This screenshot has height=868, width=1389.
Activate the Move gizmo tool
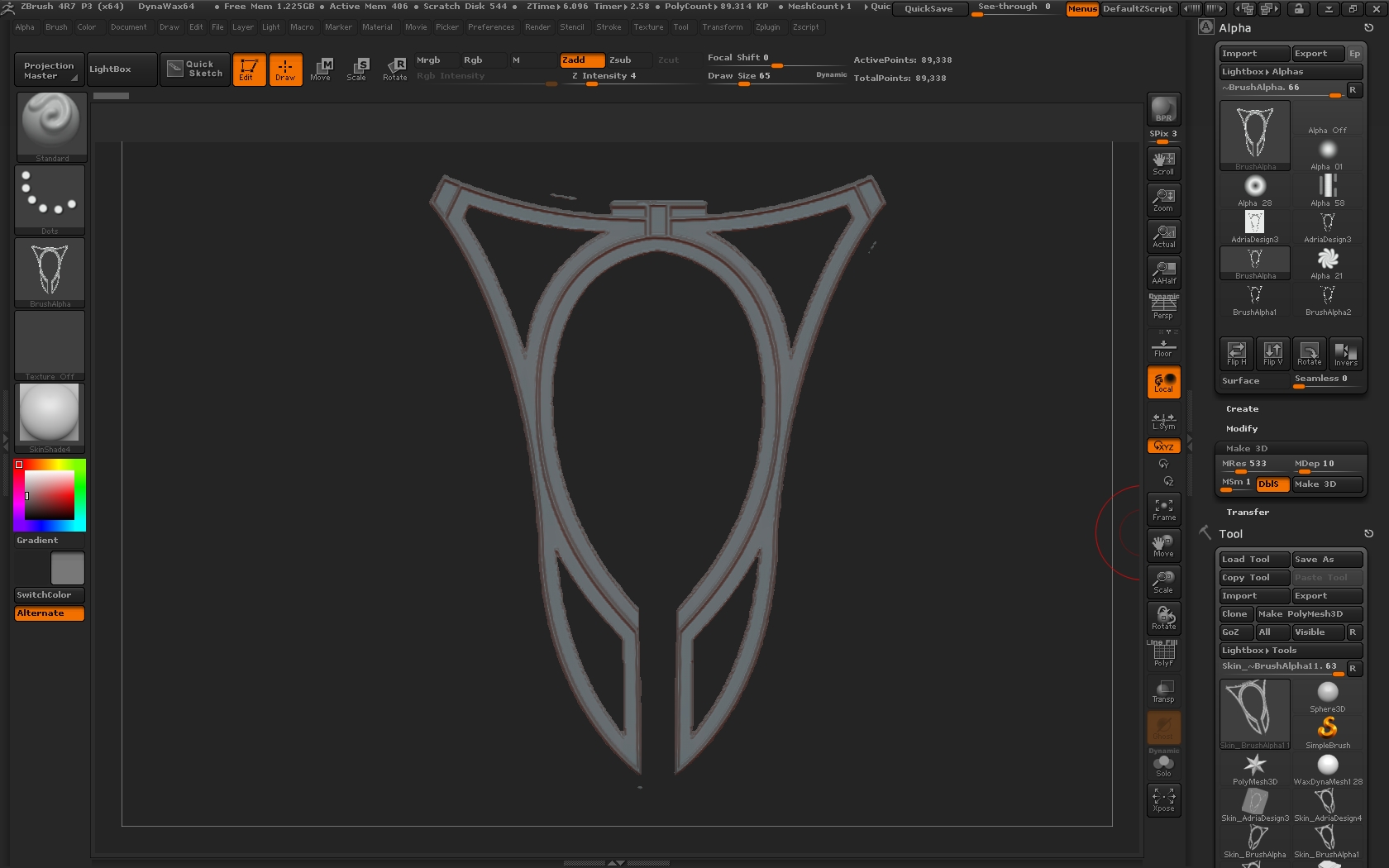click(321, 69)
